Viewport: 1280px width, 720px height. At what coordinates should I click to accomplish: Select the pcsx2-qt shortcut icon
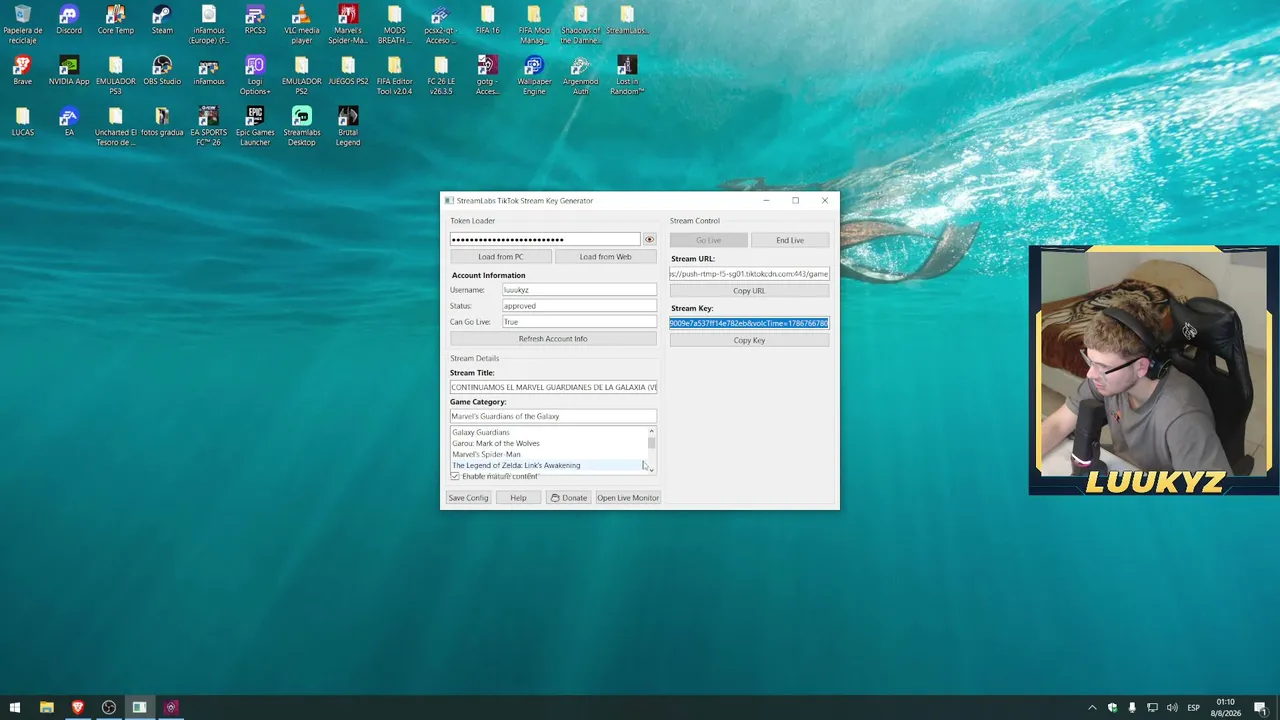440,25
